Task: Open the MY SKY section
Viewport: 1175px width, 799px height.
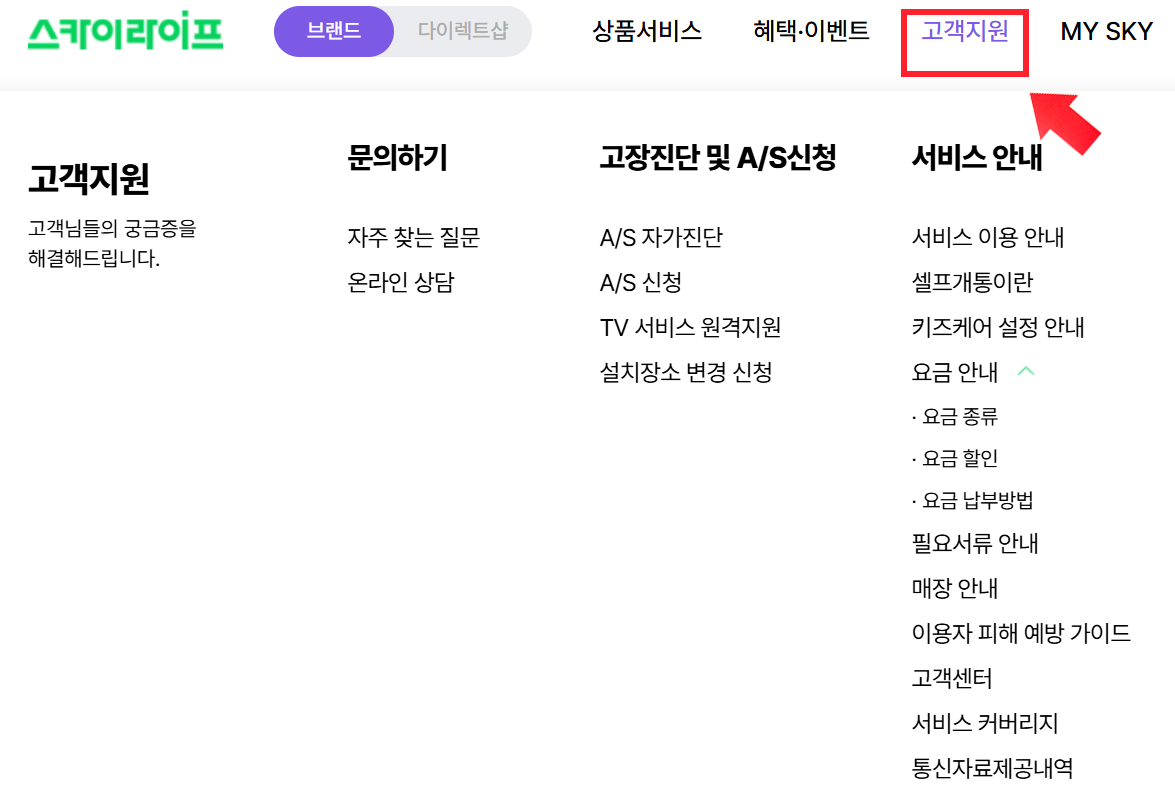Action: 1106,32
